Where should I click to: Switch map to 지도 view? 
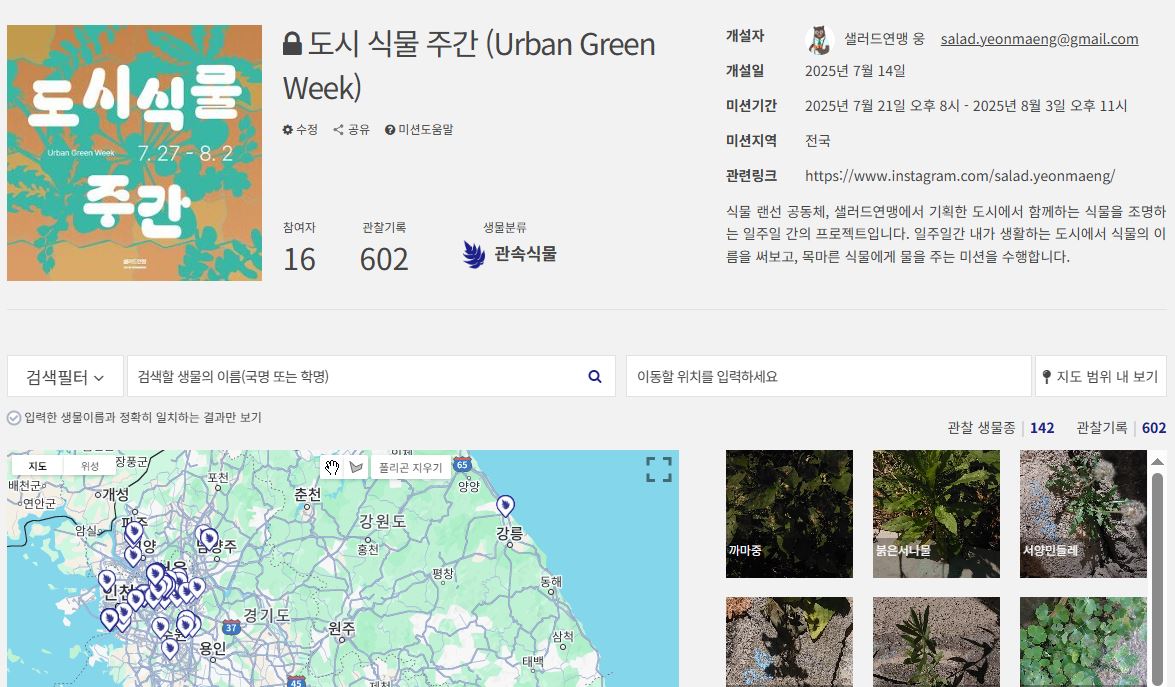coord(37,466)
